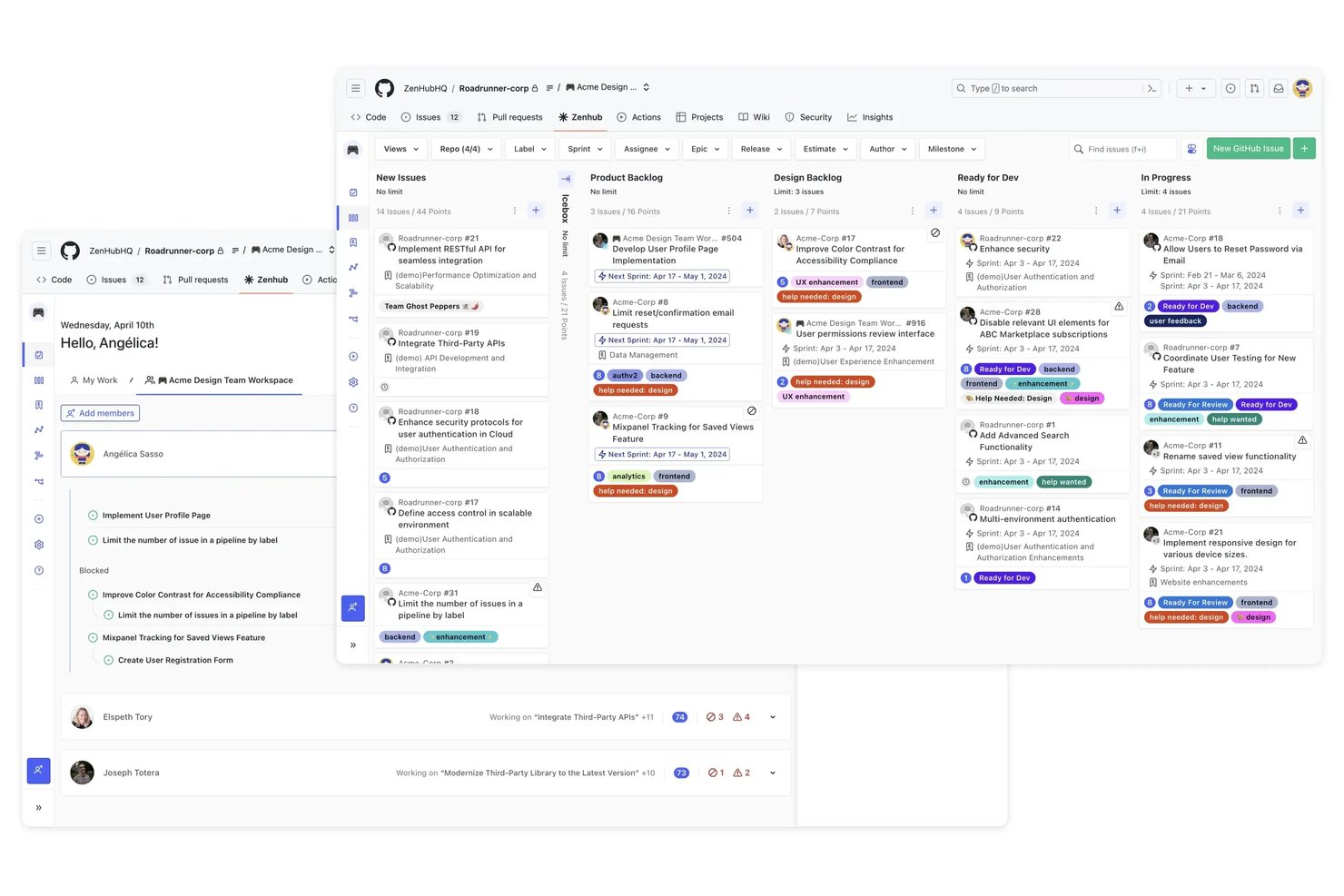Open the user avatar menu at top right
Screen dimensions: 1344x896
1303,88
